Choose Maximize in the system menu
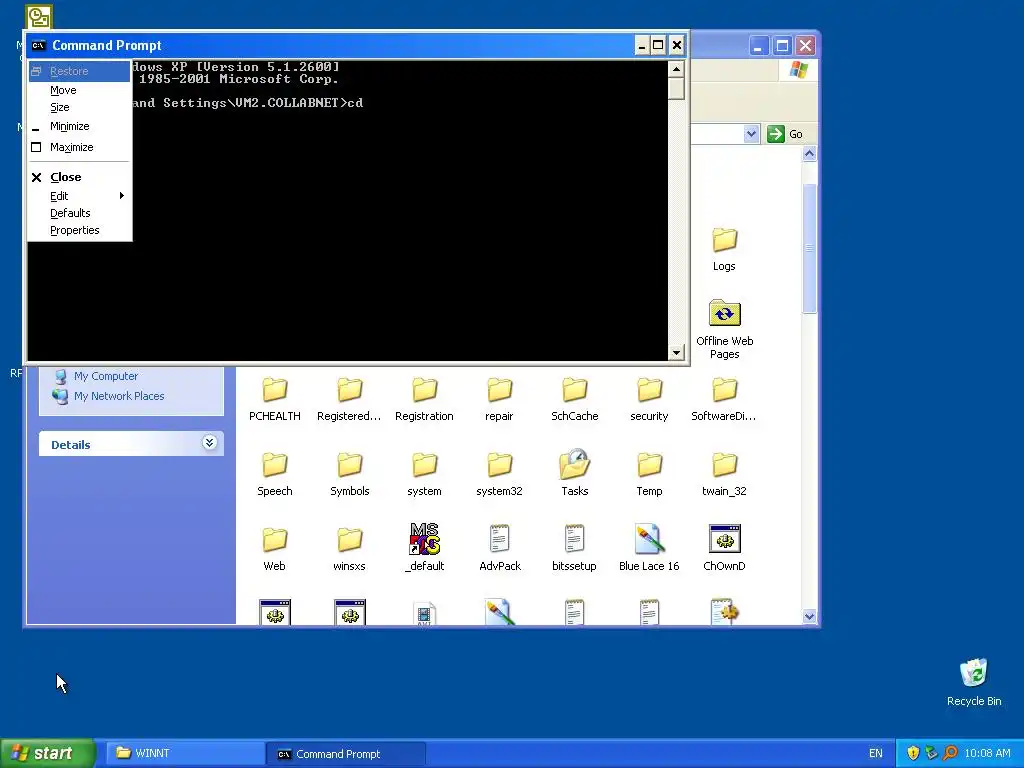 [x=80, y=147]
